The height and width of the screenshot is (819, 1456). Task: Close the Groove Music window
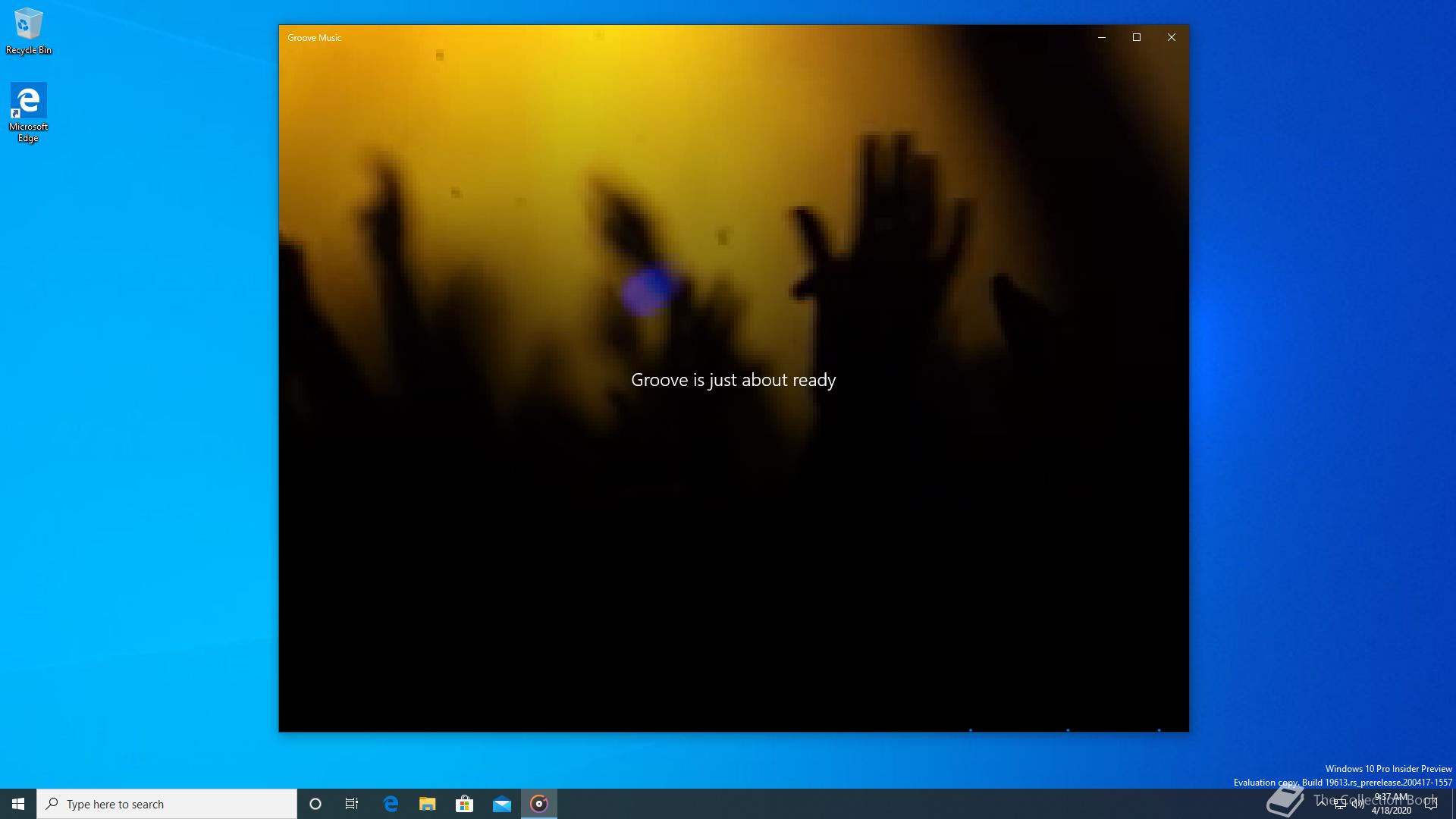pos(1172,37)
